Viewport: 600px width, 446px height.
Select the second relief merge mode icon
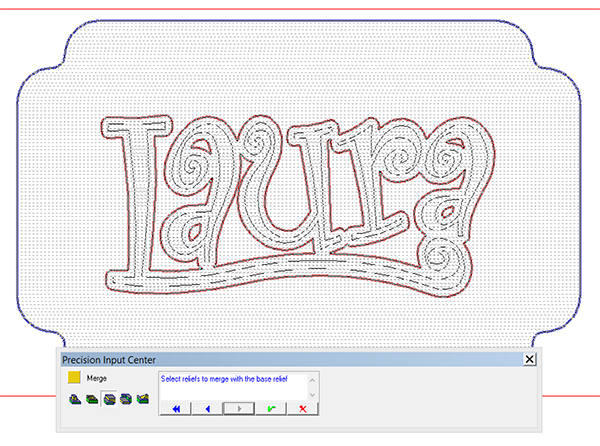[92, 399]
